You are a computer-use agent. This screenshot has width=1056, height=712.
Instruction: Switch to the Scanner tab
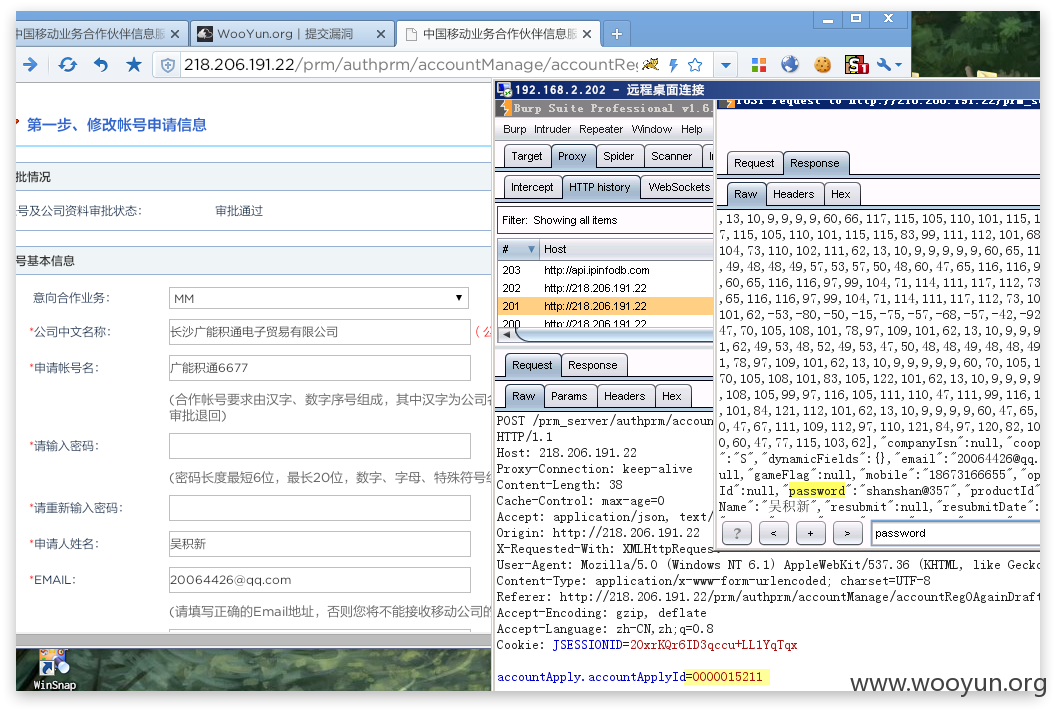tap(671, 156)
